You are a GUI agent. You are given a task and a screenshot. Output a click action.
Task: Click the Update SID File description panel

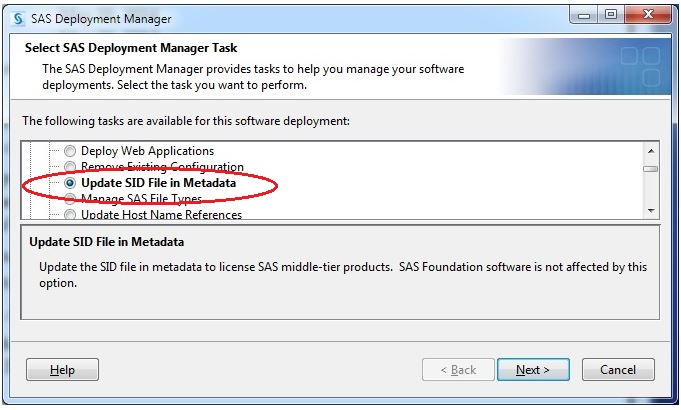click(340, 272)
